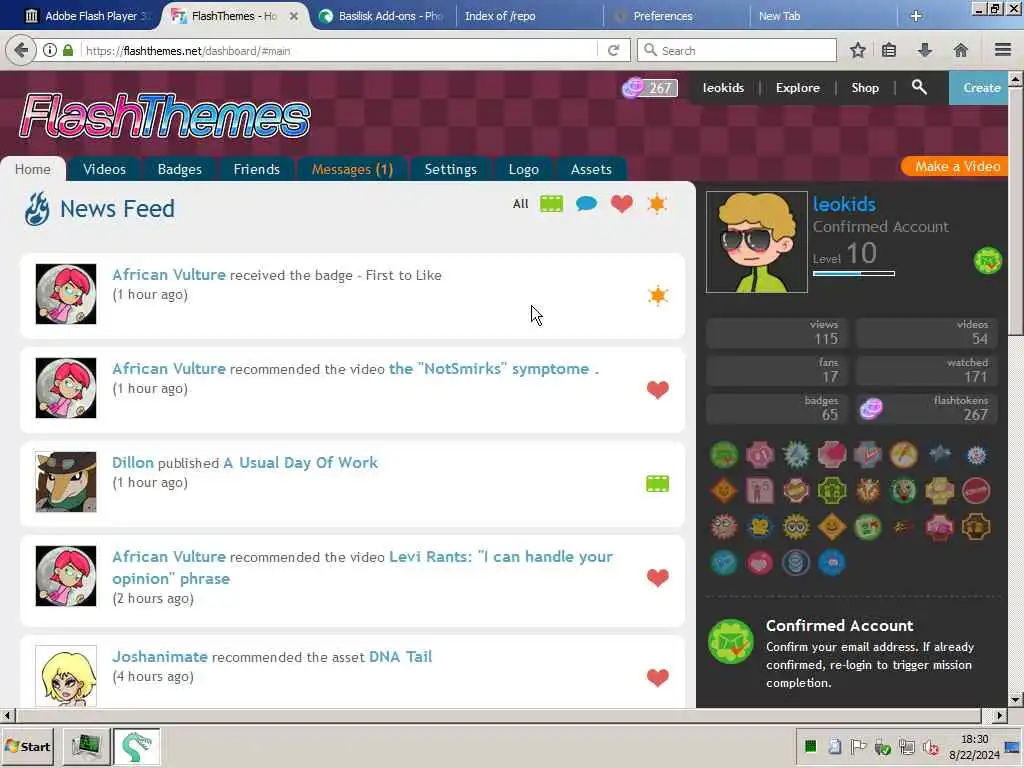
Task: Click the heart icon on NotSmirks symptome entry
Action: coord(658,389)
